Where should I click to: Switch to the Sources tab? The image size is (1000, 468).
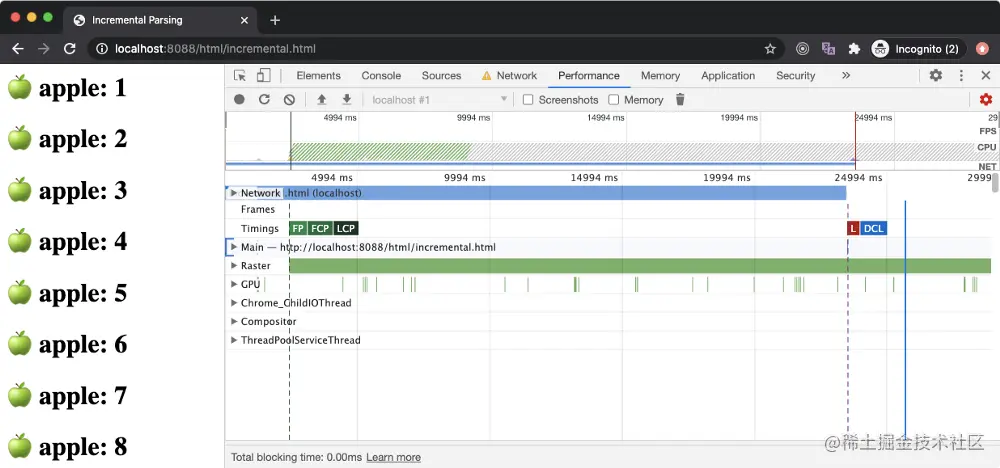coord(441,75)
